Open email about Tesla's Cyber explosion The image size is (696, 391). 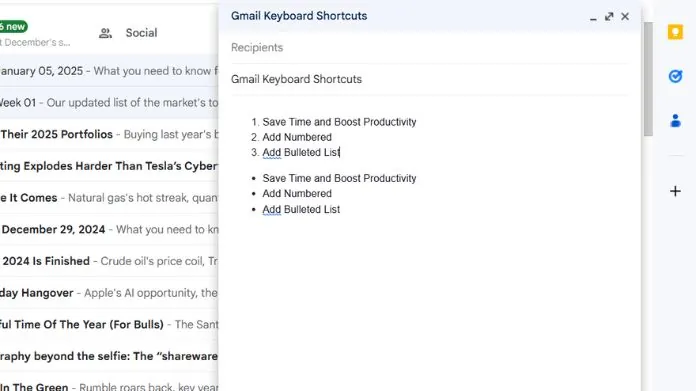109,166
